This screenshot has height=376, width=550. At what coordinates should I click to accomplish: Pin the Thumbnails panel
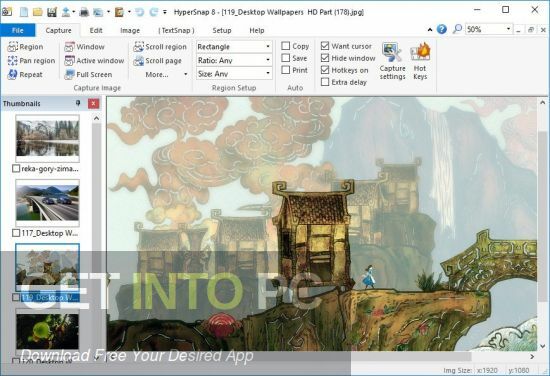[x=78, y=103]
